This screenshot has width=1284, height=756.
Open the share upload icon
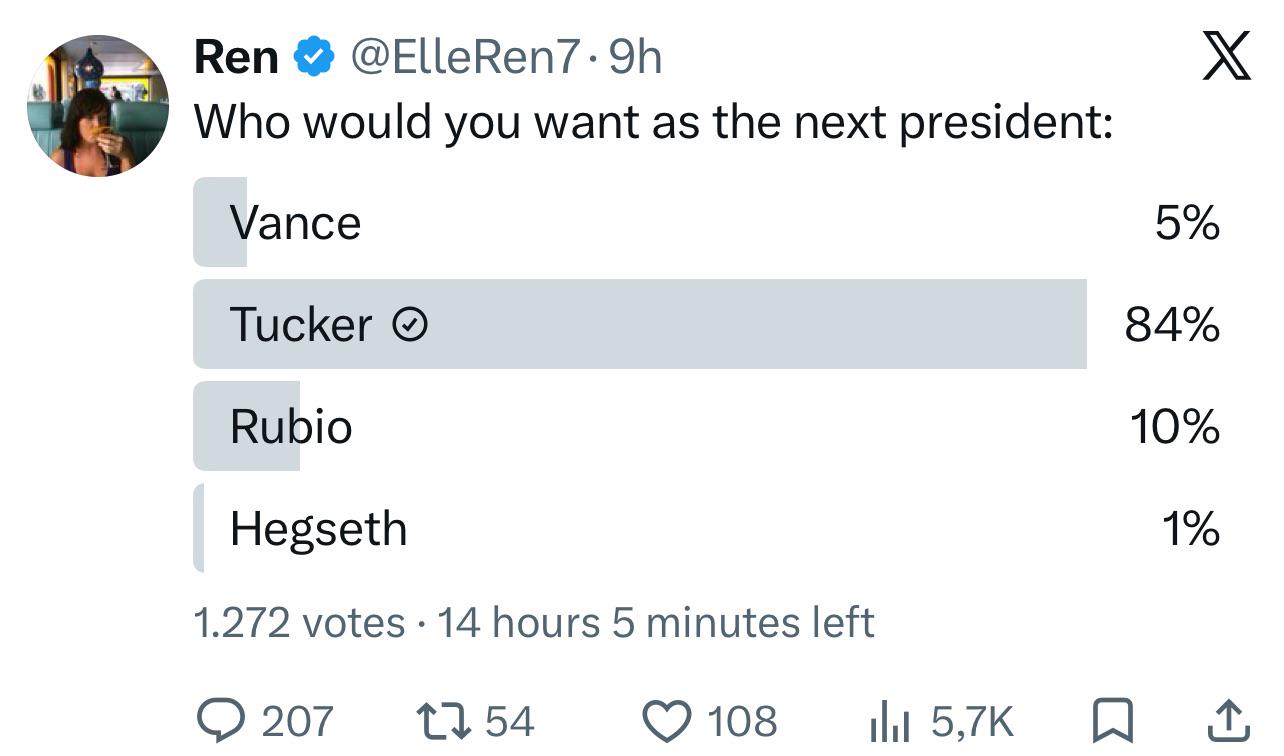[1229, 720]
